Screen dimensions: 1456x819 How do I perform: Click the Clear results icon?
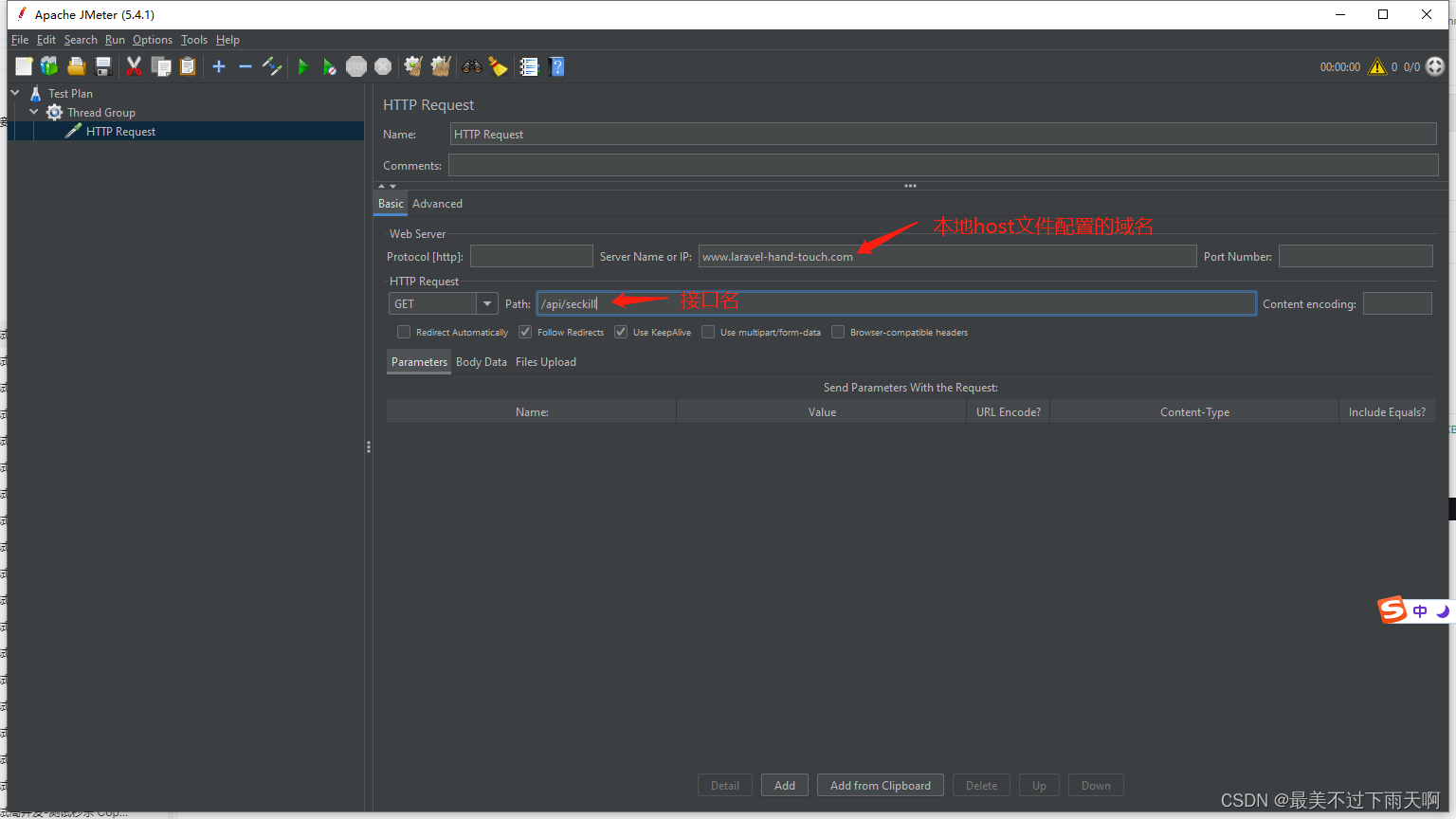[413, 66]
